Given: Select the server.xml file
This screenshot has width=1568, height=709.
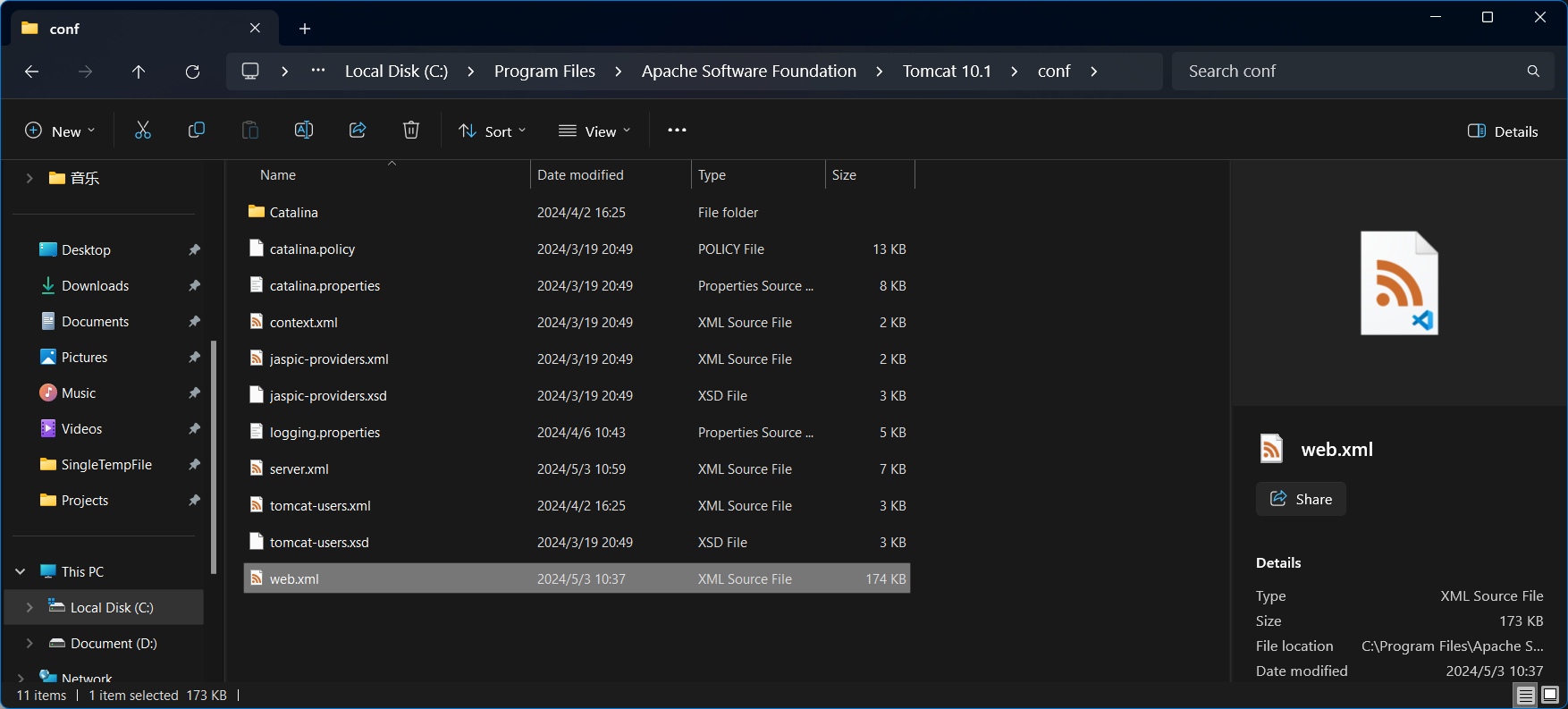Looking at the screenshot, I should click(577, 468).
